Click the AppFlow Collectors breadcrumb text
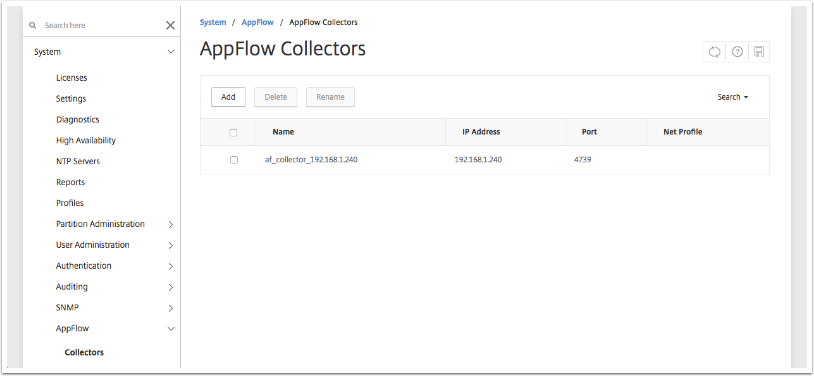 323,22
